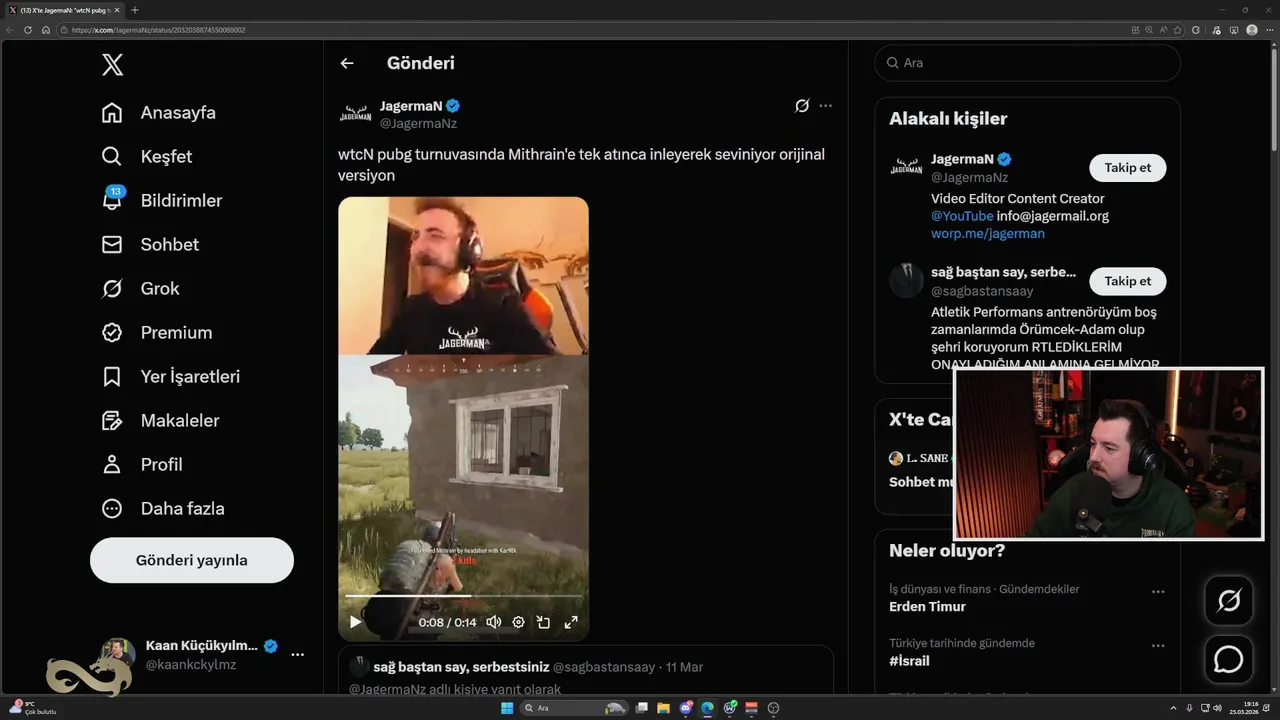
Task: Open Discord from the taskbar
Action: [x=686, y=708]
